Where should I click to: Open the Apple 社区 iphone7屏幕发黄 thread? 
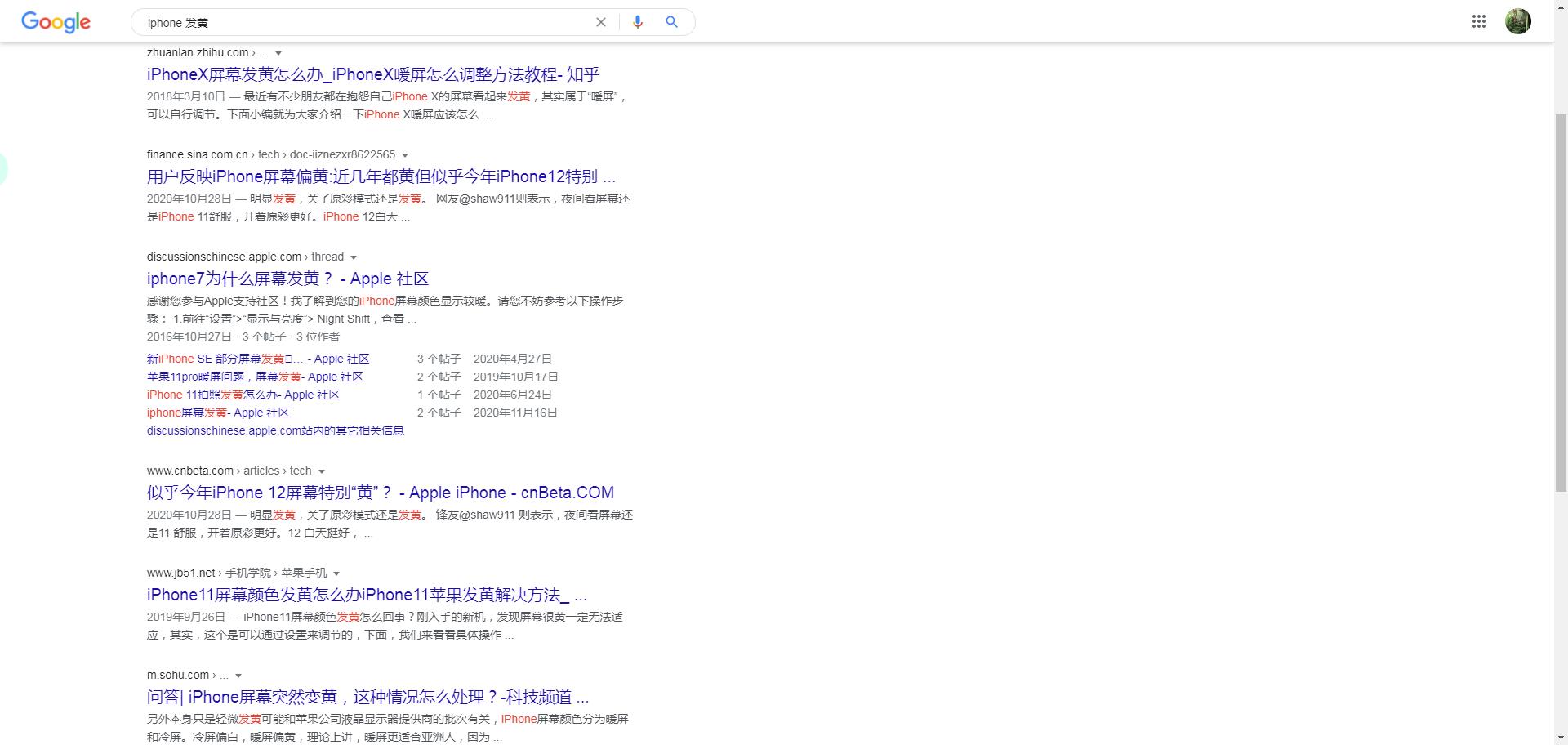pos(287,279)
